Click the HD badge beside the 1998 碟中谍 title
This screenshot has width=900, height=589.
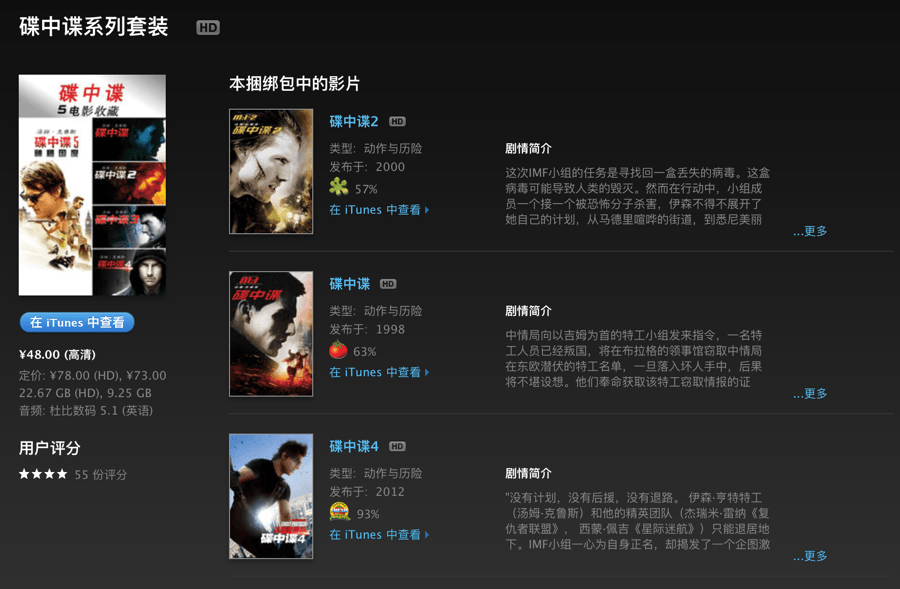[388, 284]
